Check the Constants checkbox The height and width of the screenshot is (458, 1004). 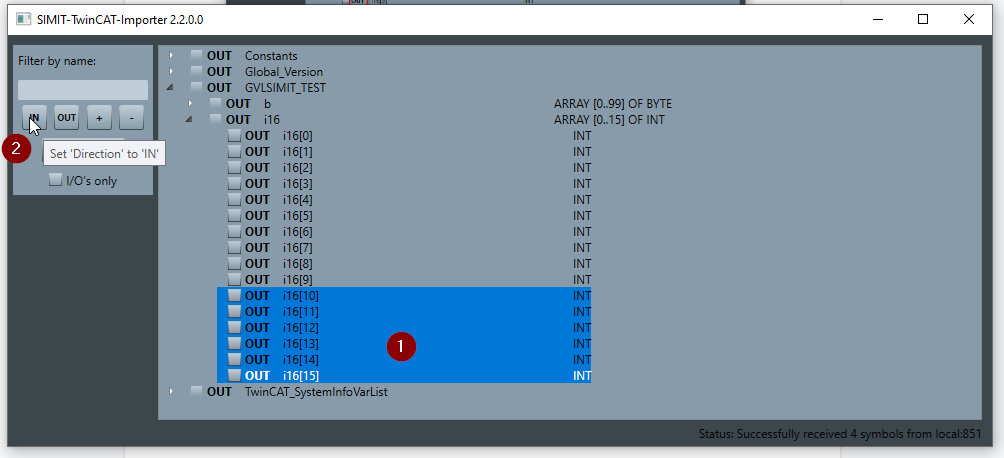click(196, 56)
